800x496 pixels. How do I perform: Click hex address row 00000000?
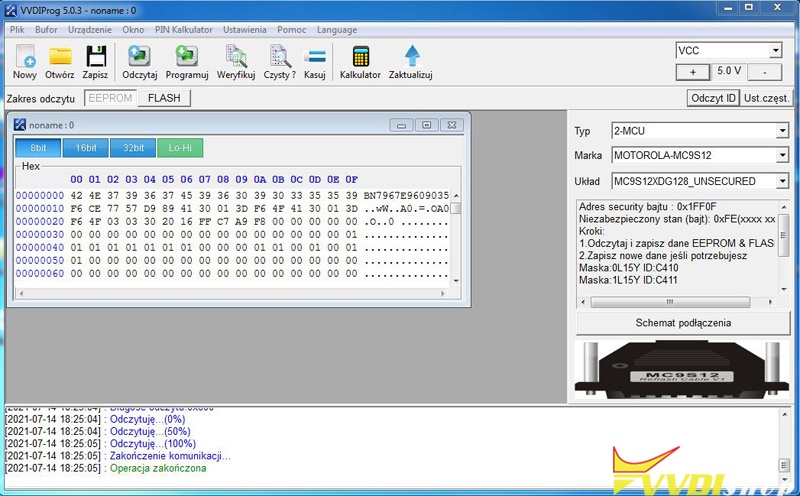[40, 195]
